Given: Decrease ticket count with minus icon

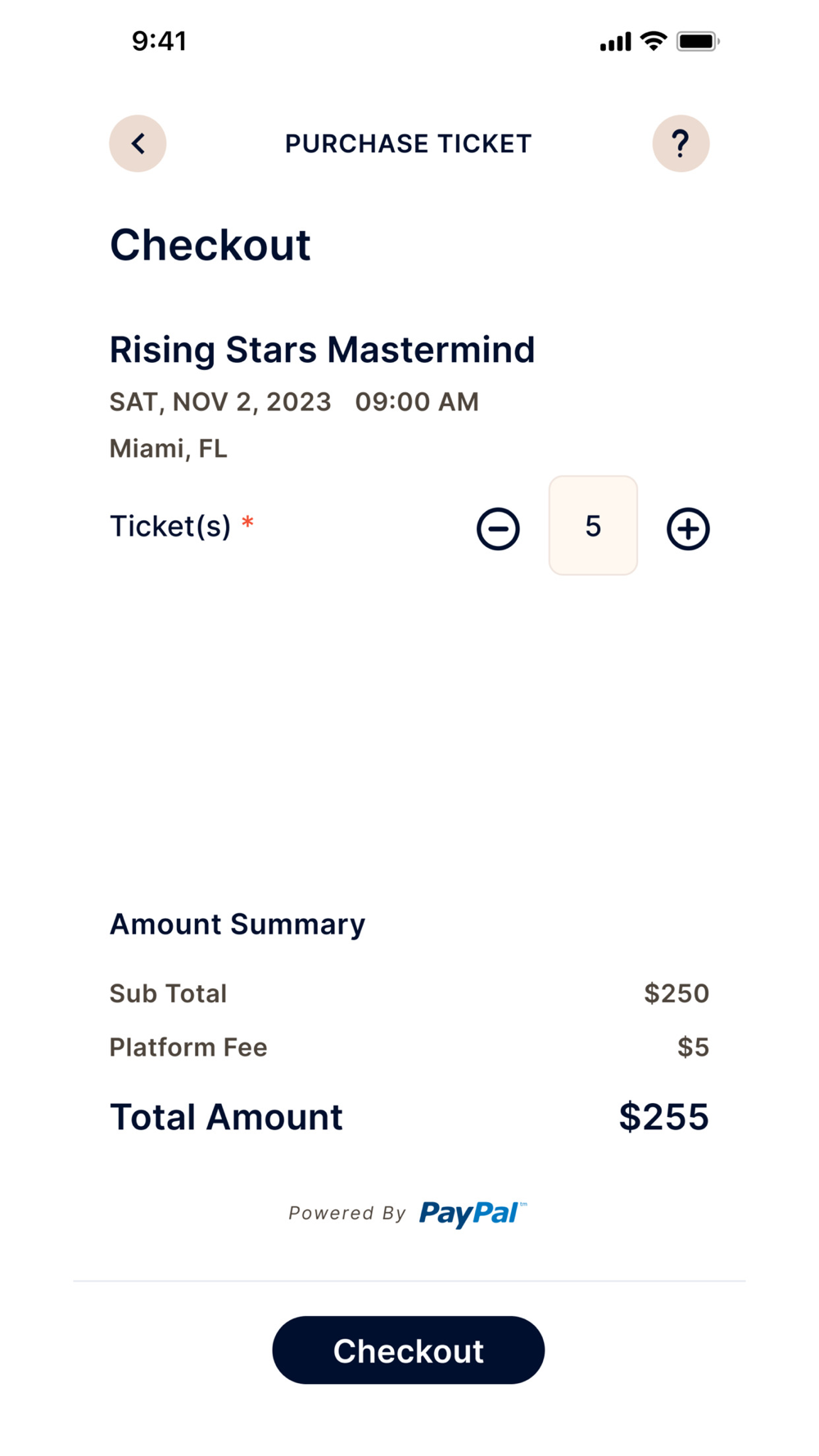Looking at the screenshot, I should (498, 528).
